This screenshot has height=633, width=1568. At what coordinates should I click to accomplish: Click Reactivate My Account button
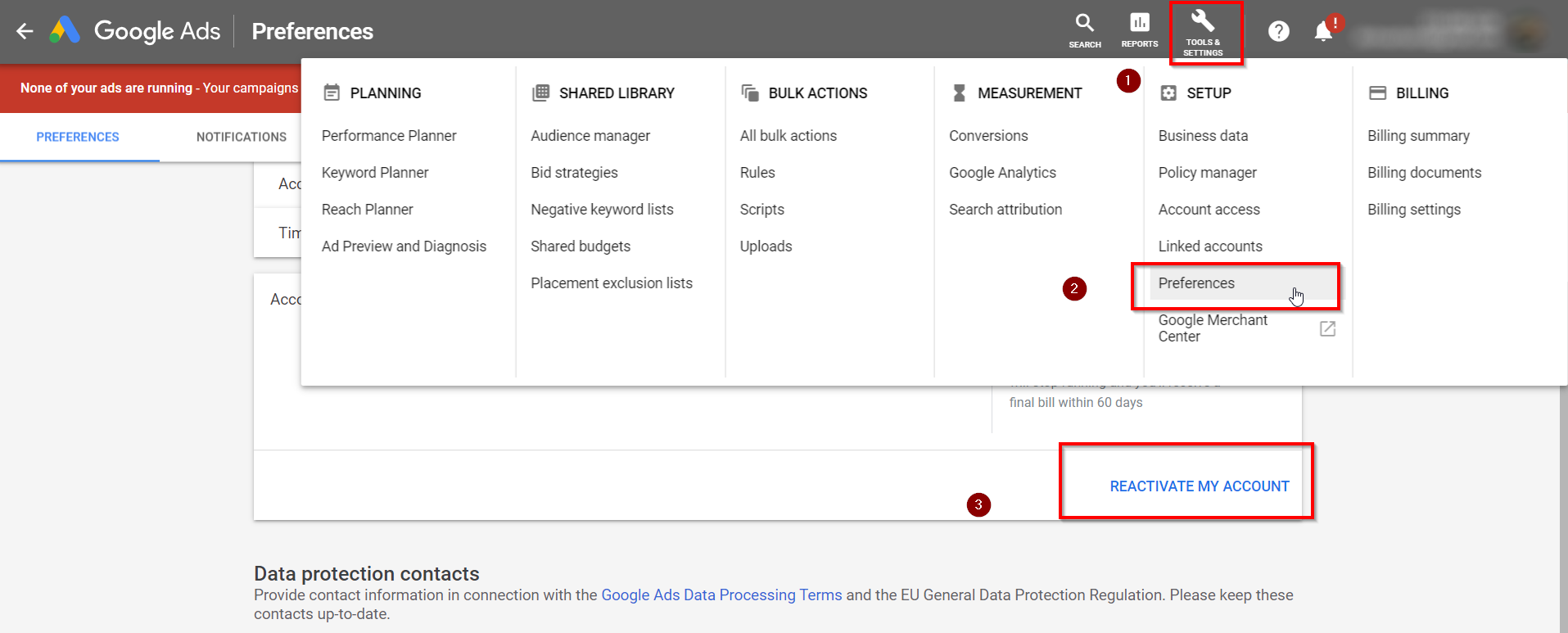tap(1200, 486)
